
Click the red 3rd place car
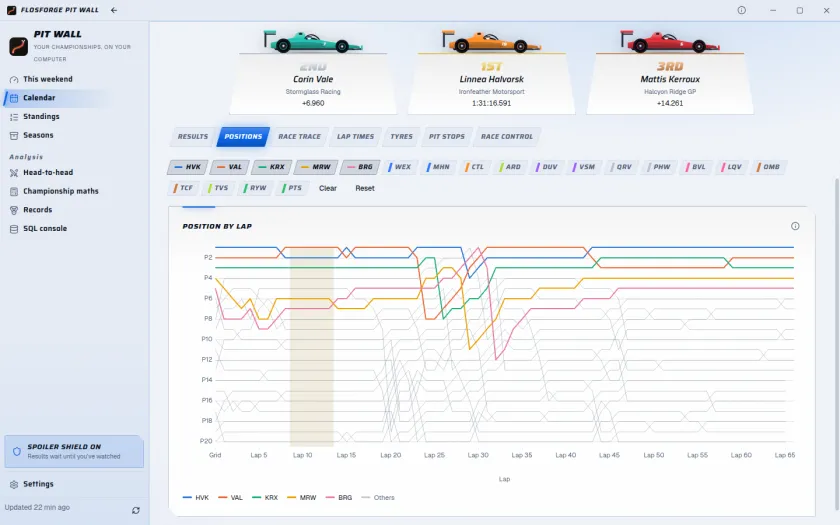[x=670, y=42]
